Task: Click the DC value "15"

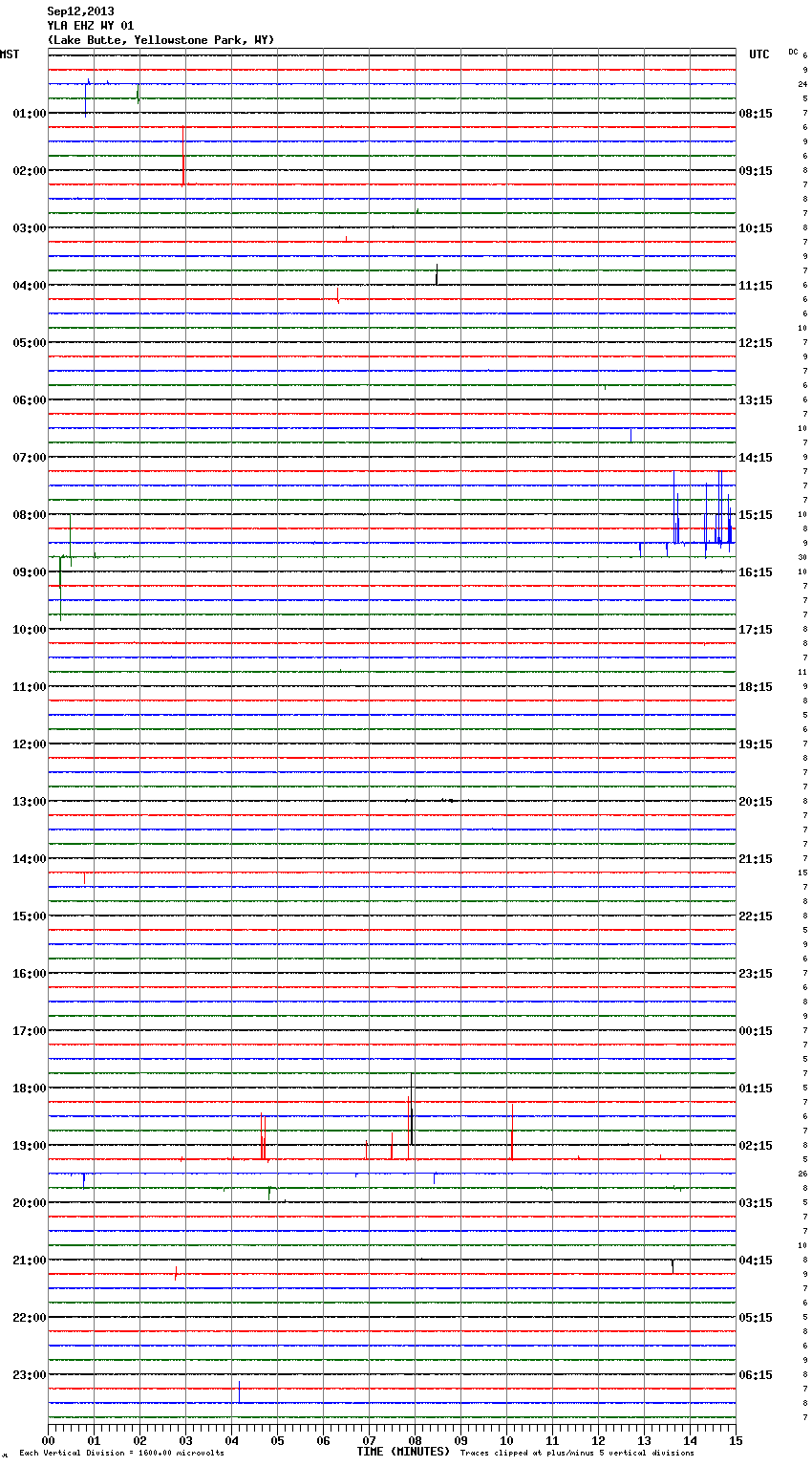Action: point(803,873)
